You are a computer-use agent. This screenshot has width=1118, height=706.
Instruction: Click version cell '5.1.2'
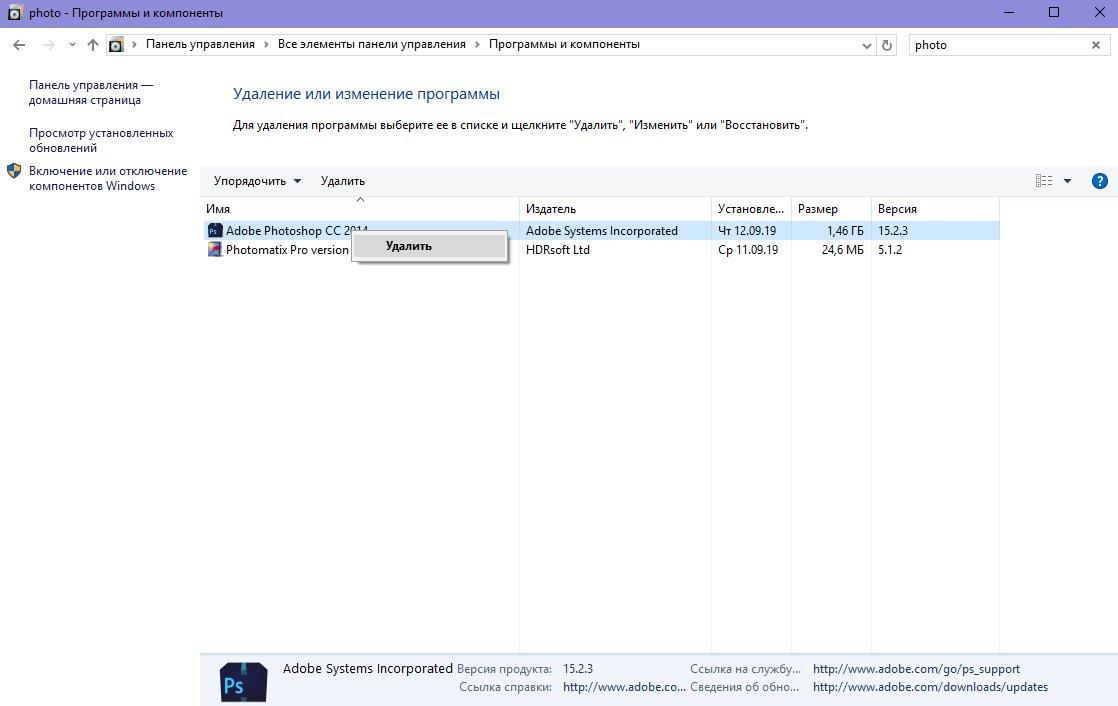[890, 250]
